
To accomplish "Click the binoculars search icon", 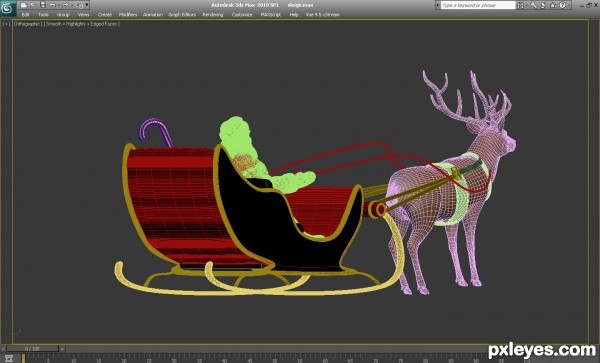I will pos(521,5).
